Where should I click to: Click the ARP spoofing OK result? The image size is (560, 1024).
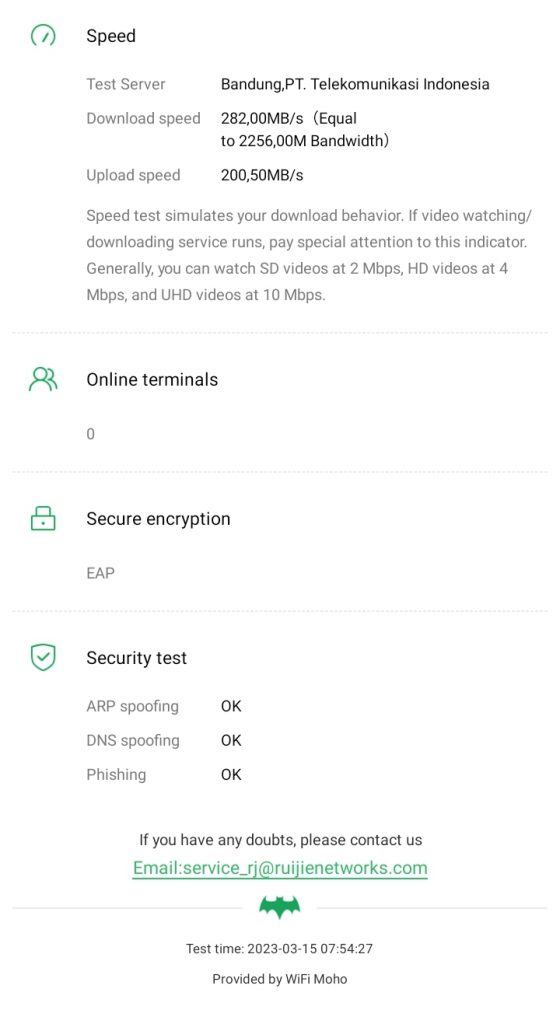coord(231,706)
